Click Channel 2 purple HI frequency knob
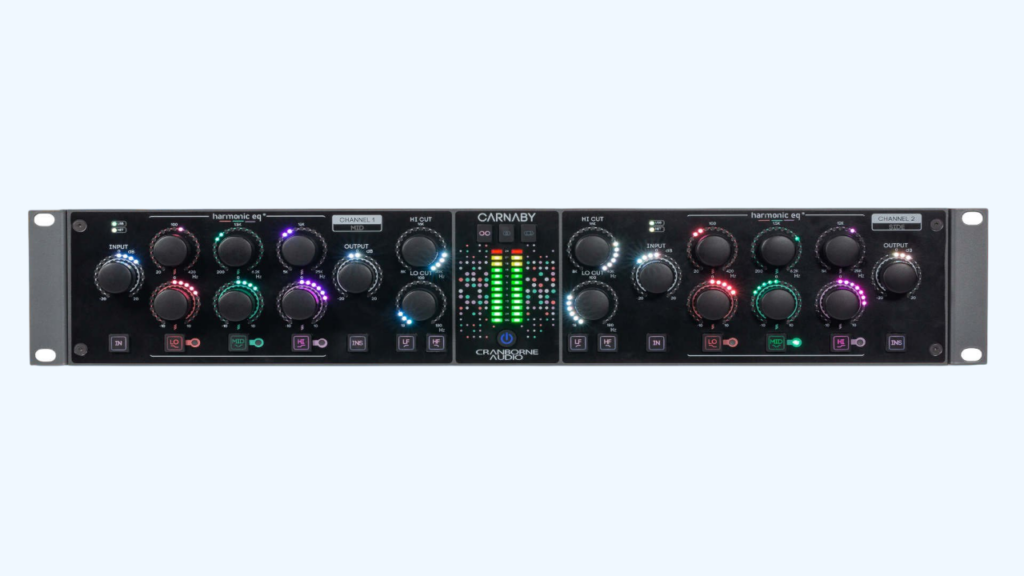Image resolution: width=1024 pixels, height=576 pixels. tap(840, 249)
